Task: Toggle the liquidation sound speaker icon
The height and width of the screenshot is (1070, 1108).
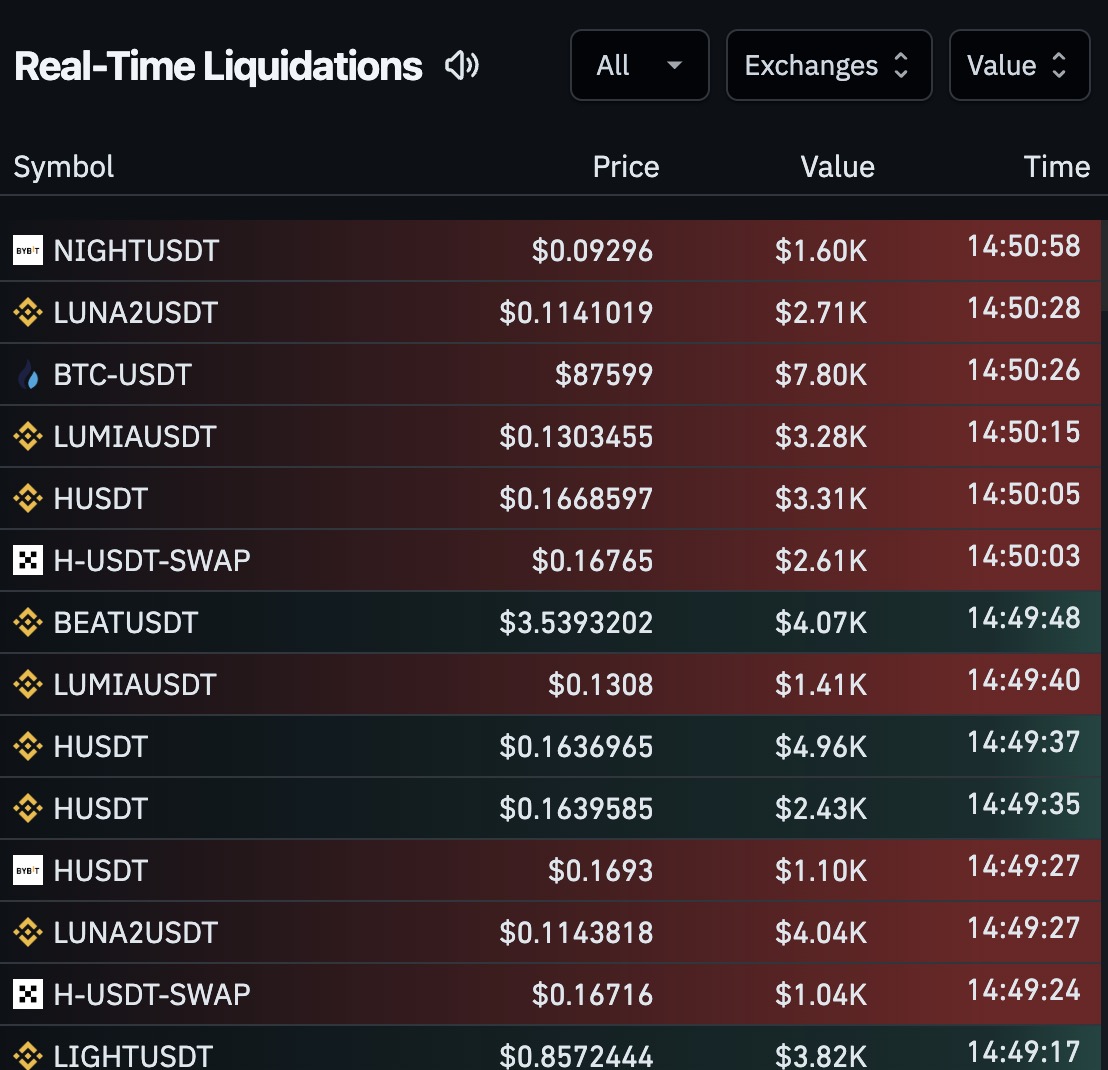Action: [x=461, y=66]
